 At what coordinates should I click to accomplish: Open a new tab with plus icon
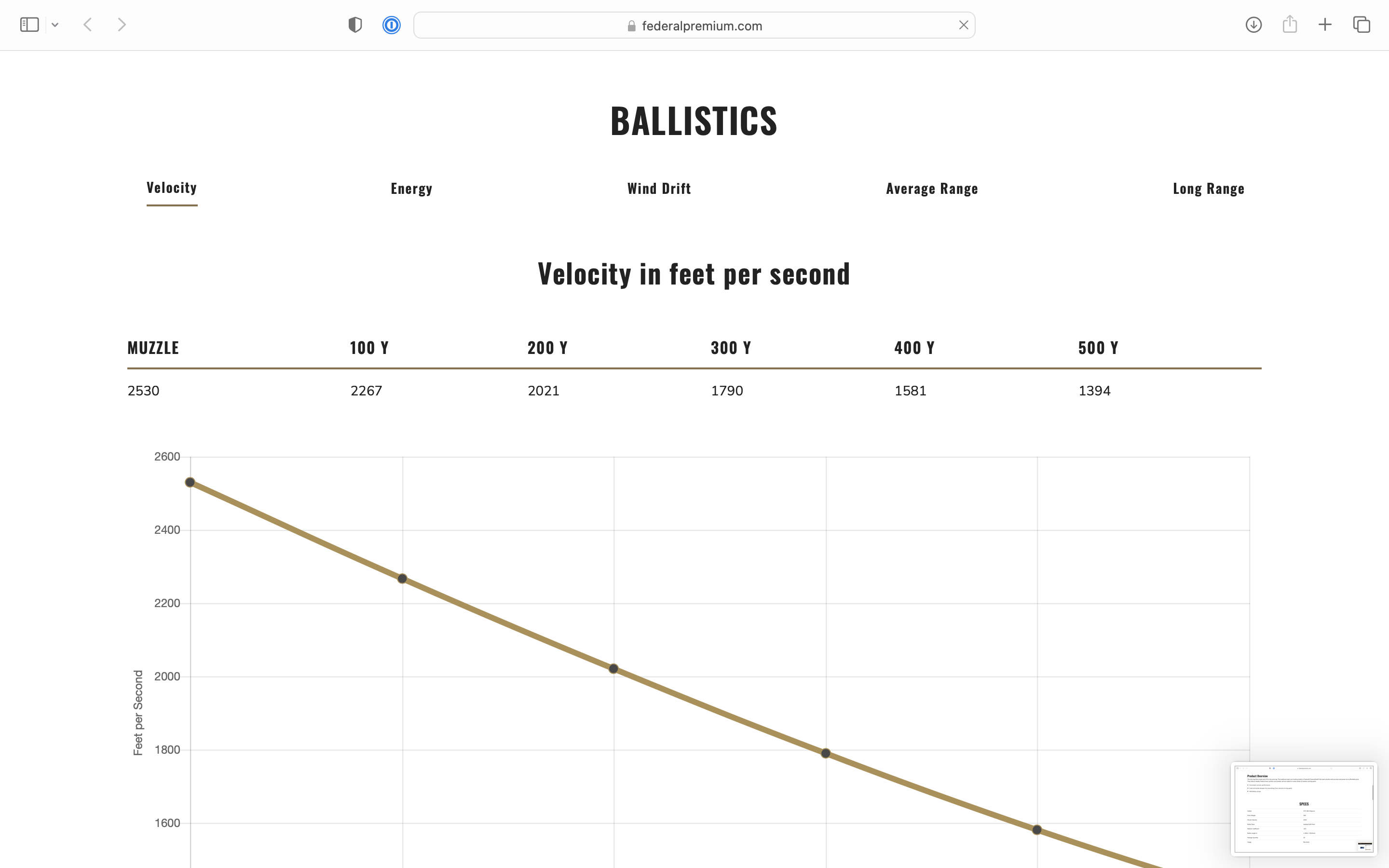click(x=1325, y=25)
